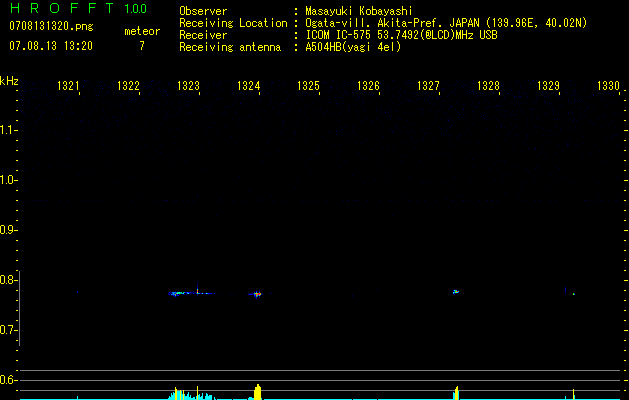The image size is (629, 400).
Task: Click the 1328 time axis marker
Action: pos(488,86)
